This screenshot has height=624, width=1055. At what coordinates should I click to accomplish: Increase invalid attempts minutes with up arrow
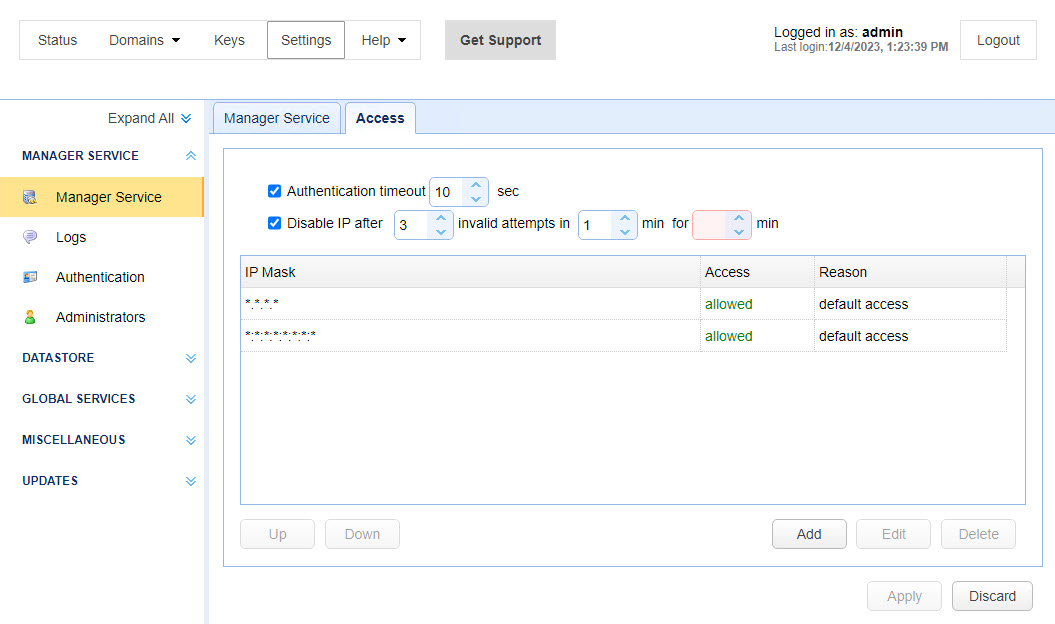point(625,217)
